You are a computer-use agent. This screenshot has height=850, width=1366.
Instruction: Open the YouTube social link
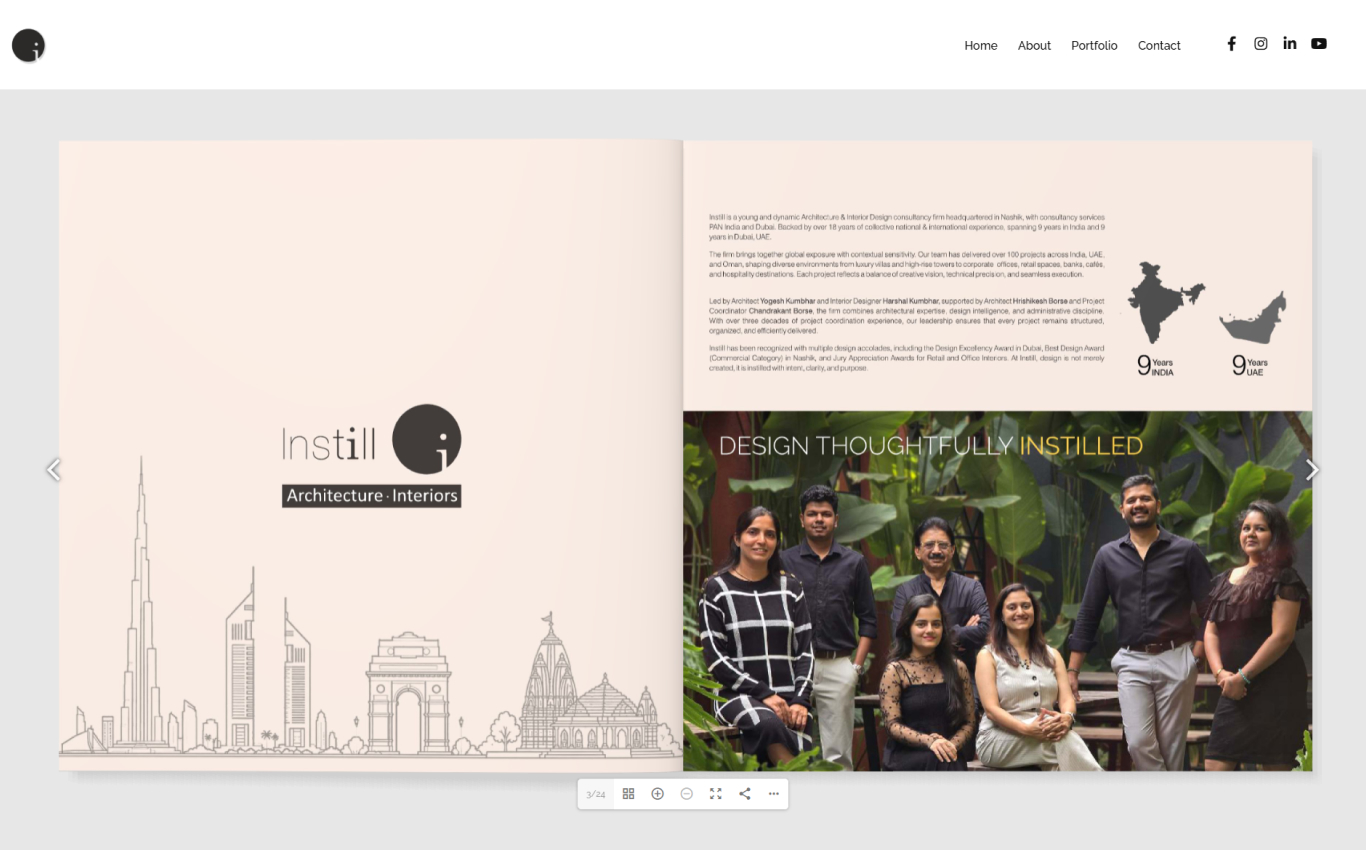pyautogui.click(x=1319, y=44)
